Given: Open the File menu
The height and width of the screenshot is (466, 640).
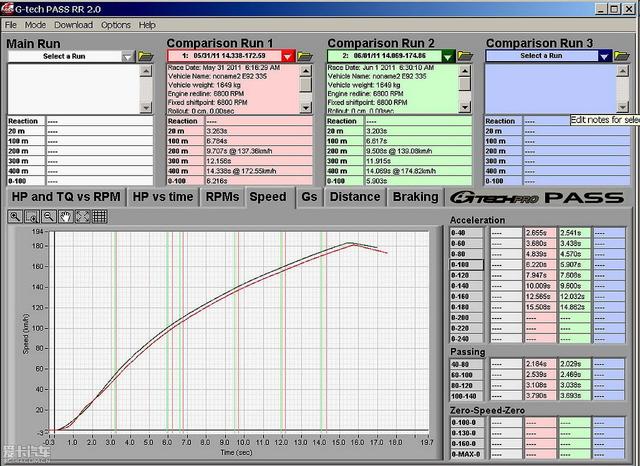Looking at the screenshot, I should pos(11,25).
